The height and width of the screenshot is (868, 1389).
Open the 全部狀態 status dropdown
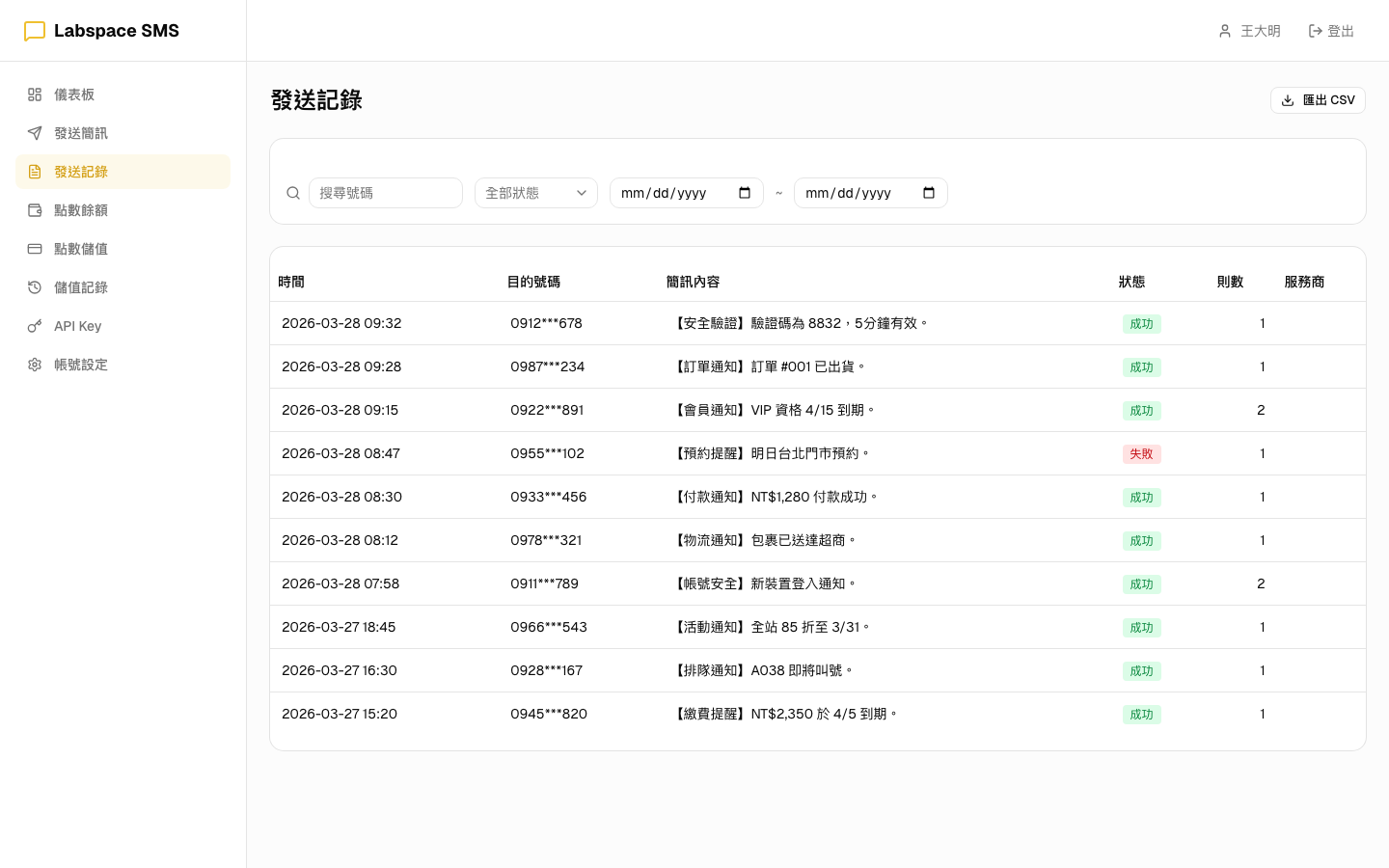coord(536,193)
